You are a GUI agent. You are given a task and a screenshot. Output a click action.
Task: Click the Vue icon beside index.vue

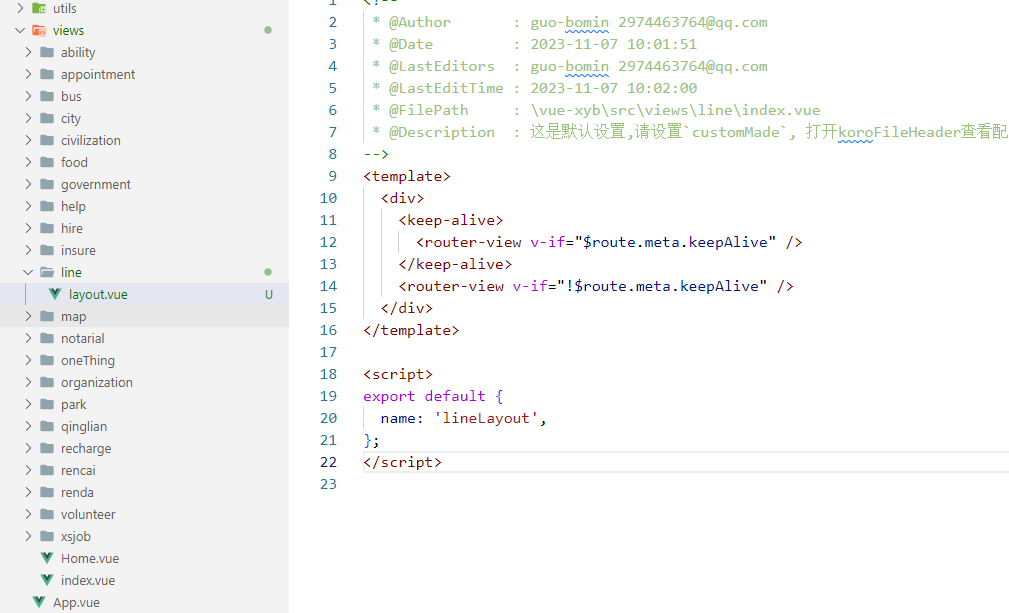point(47,580)
